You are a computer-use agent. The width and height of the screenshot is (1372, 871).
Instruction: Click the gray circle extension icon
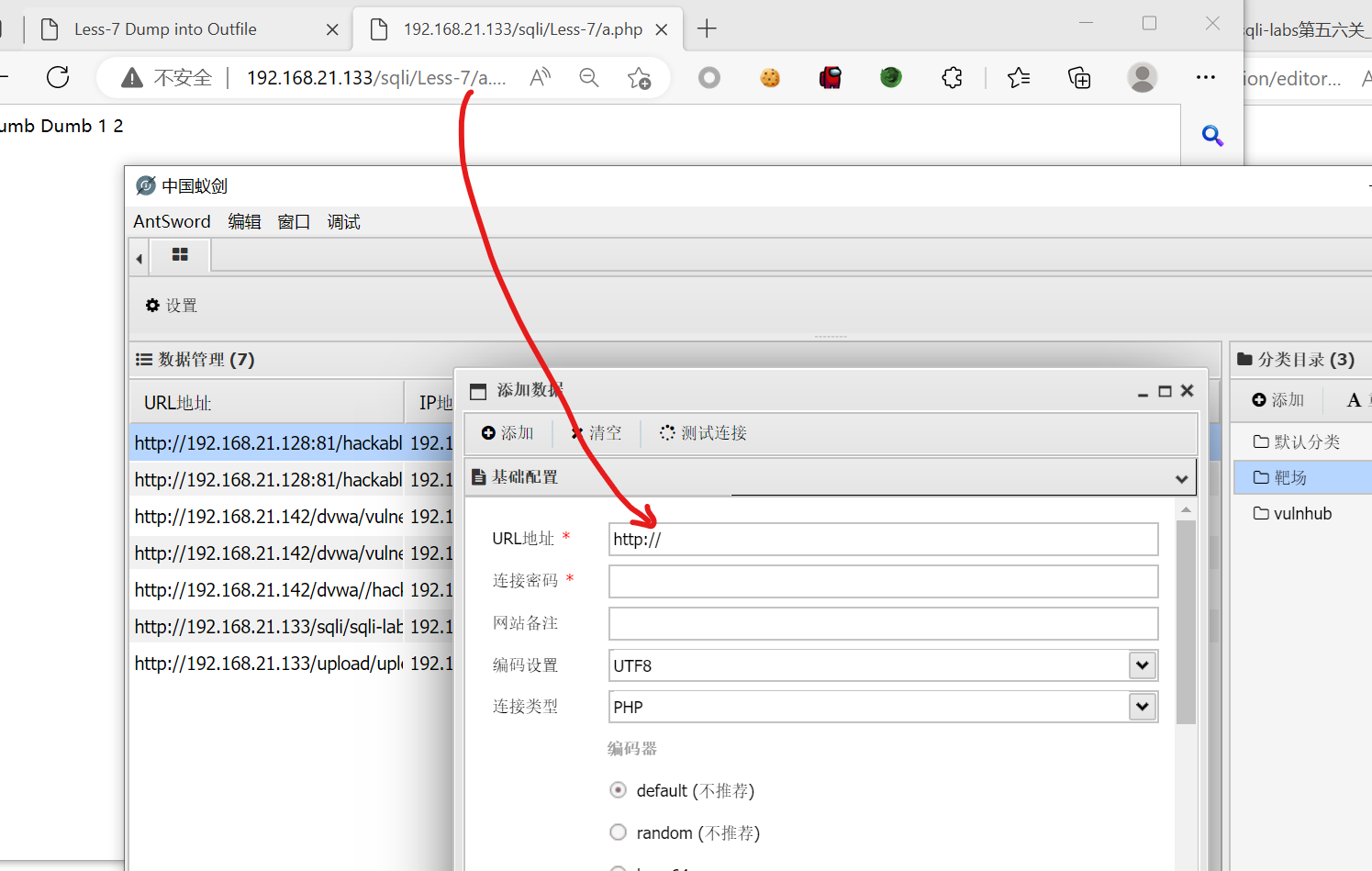tap(709, 78)
